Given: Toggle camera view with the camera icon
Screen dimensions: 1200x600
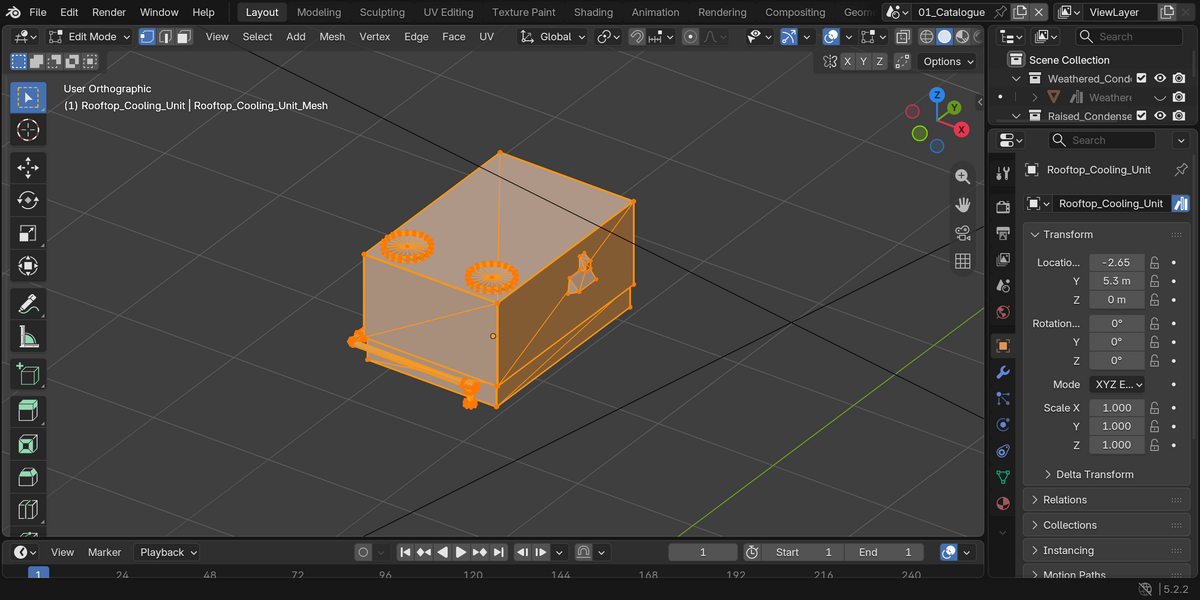Looking at the screenshot, I should click(x=962, y=233).
